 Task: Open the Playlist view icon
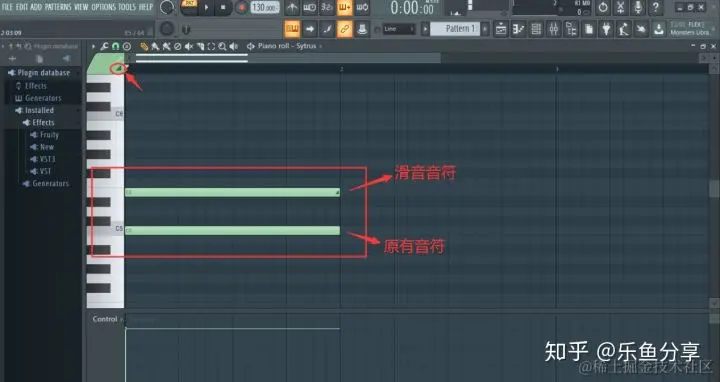tap(501, 29)
